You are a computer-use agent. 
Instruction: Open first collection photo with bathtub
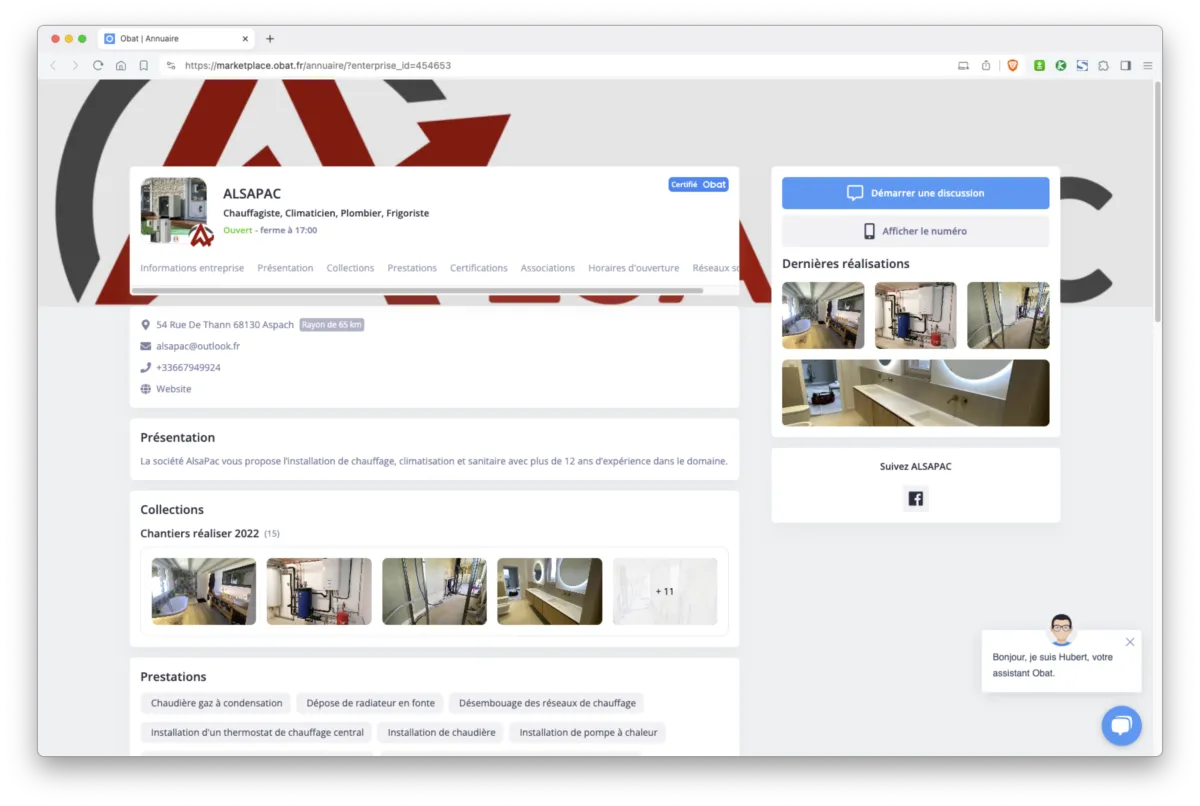tap(203, 591)
